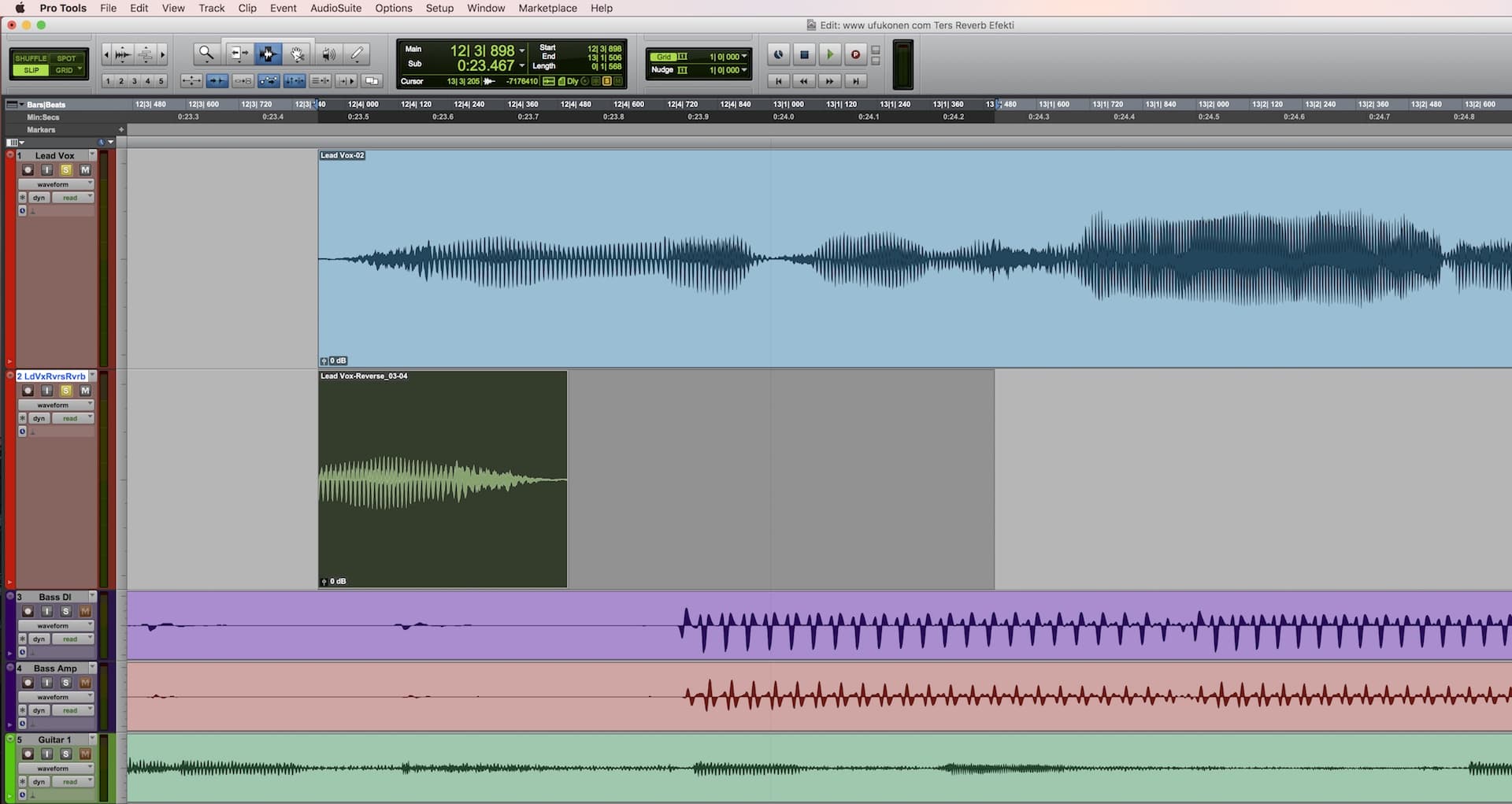Arm the transport Record button
1512x804 pixels.
(855, 54)
